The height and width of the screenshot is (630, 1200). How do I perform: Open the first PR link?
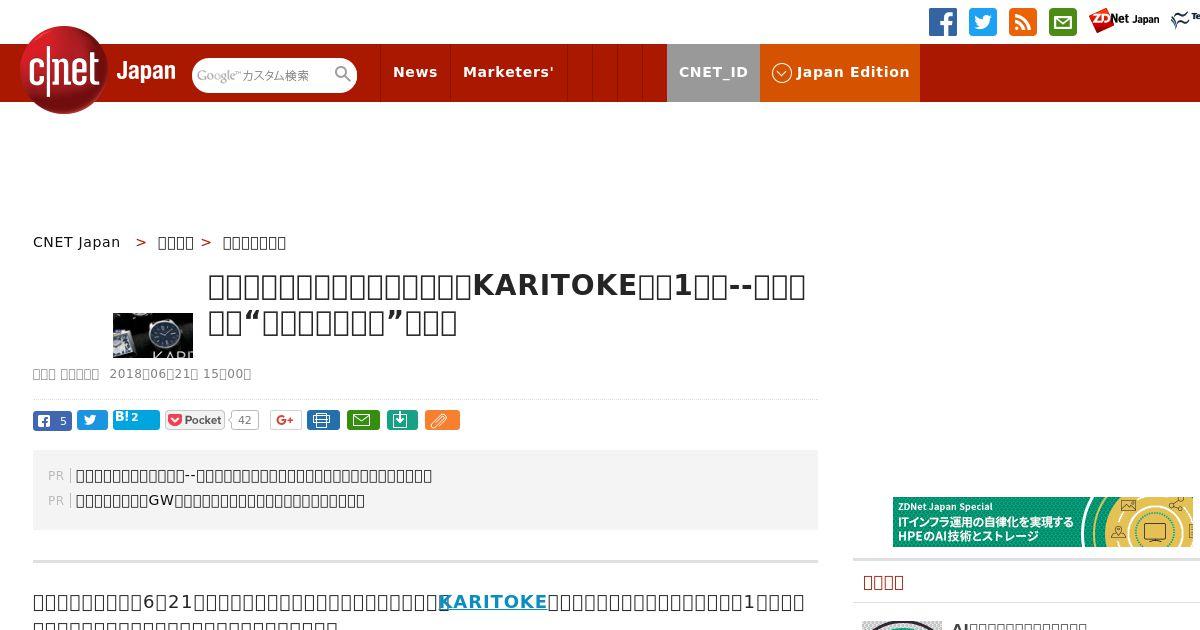[x=254, y=476]
